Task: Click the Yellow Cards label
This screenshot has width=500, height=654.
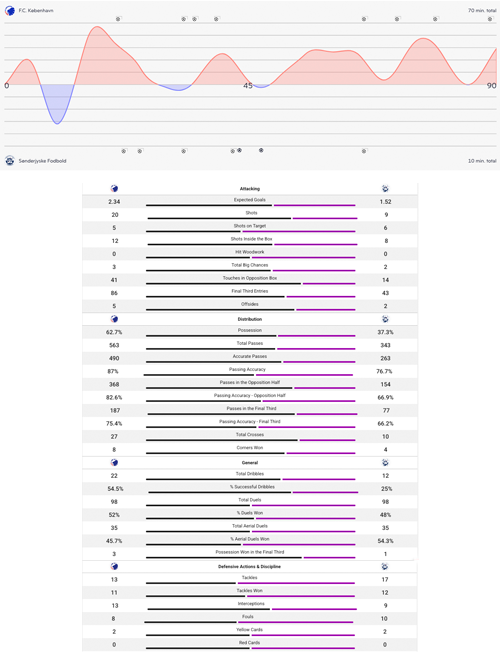Action: (x=249, y=630)
